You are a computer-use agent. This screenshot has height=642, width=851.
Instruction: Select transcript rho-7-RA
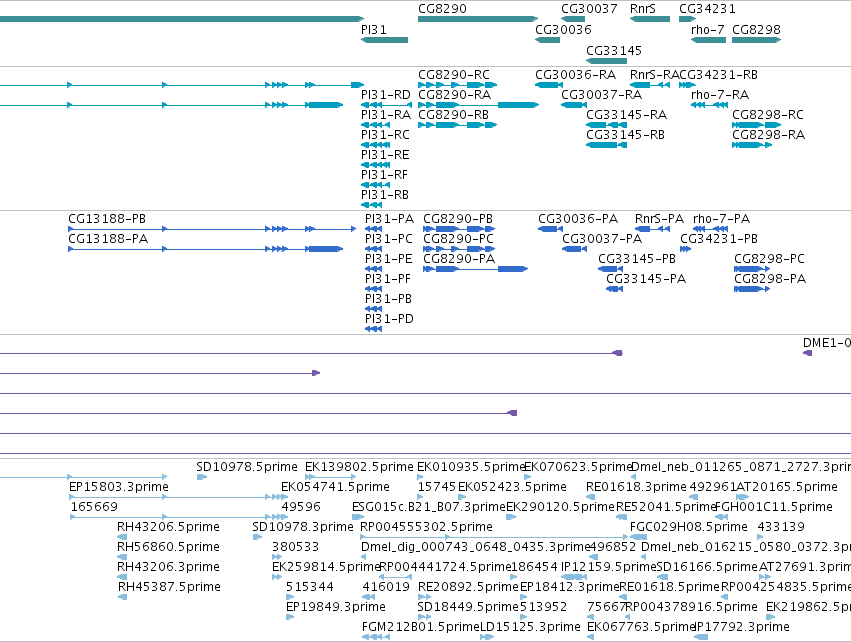coord(709,105)
